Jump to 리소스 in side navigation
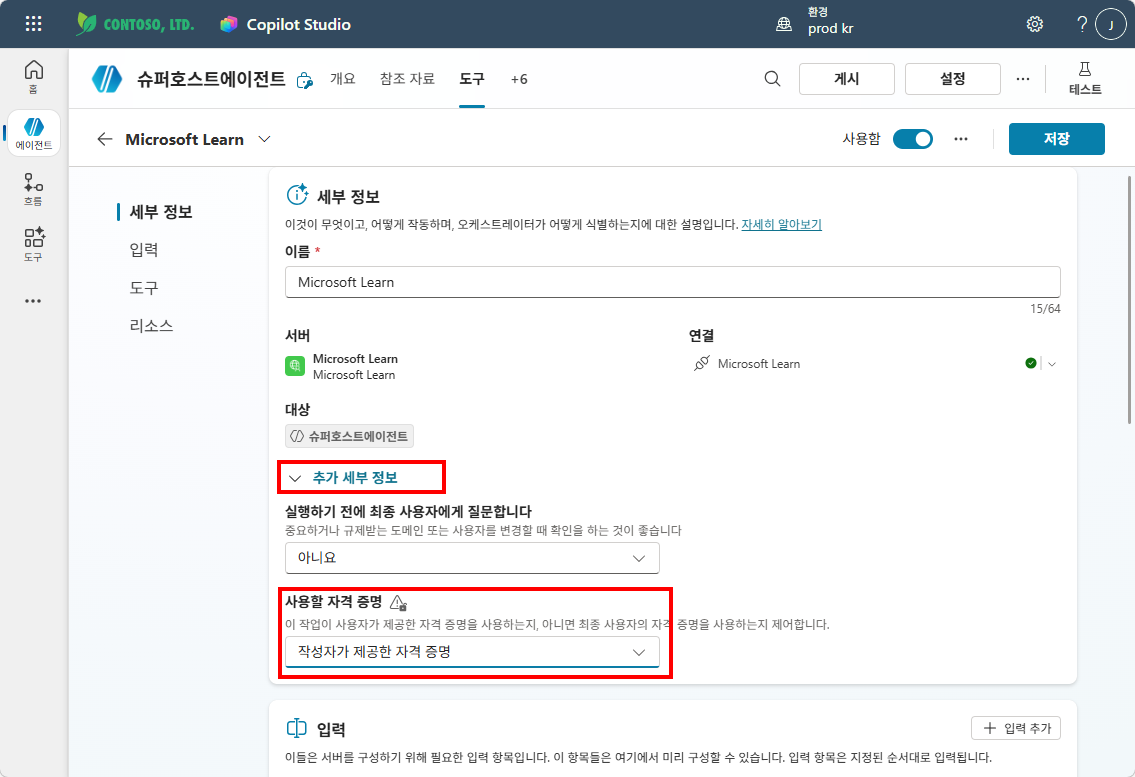Screen dimensions: 1135x777 coord(151,326)
